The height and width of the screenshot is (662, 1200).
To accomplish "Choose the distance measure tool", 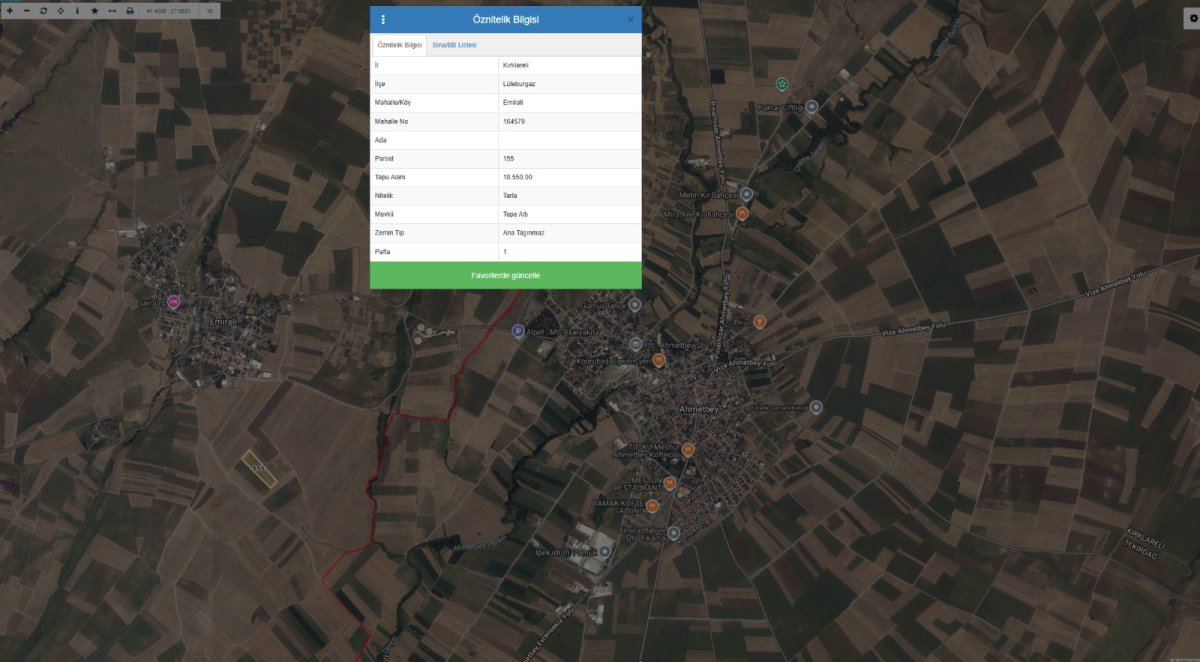I will pyautogui.click(x=112, y=10).
